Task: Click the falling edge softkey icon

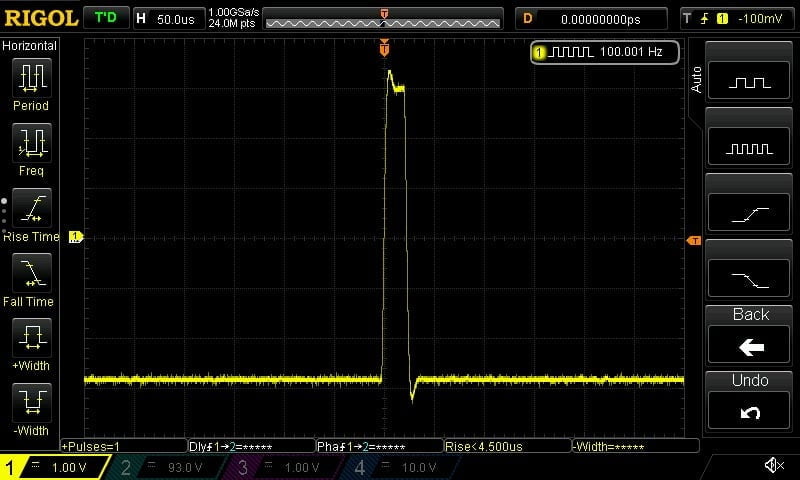Action: point(749,278)
